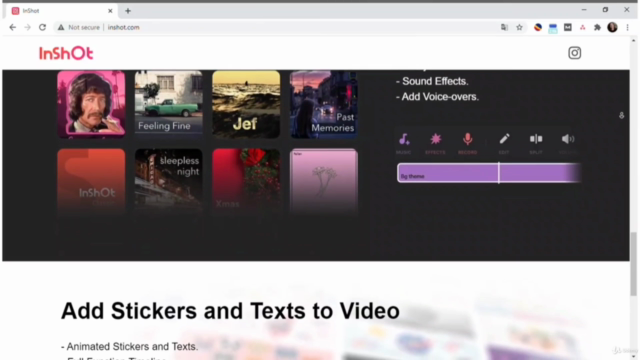The width and height of the screenshot is (640, 360).
Task: Open a new browser tab
Action: (x=128, y=11)
